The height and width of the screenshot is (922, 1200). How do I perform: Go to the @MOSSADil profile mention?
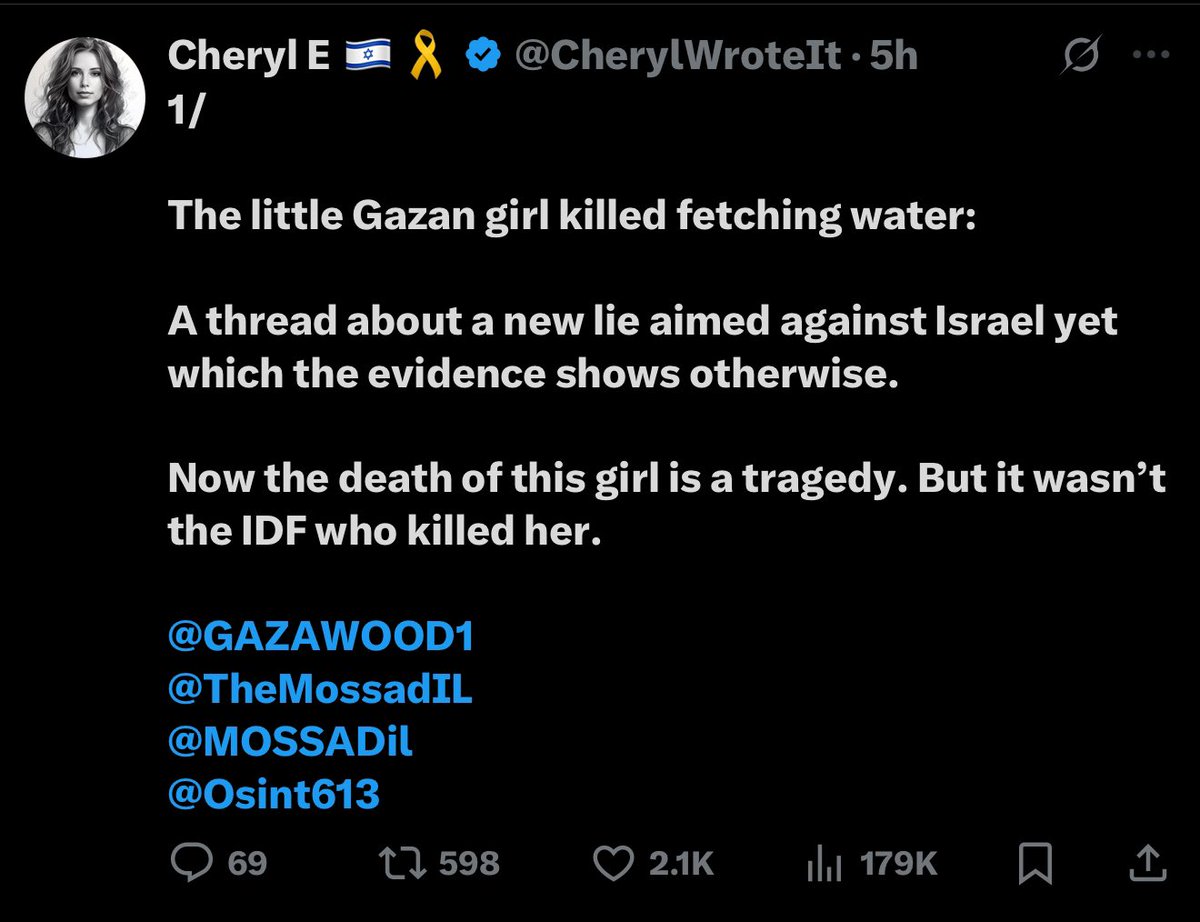point(290,743)
